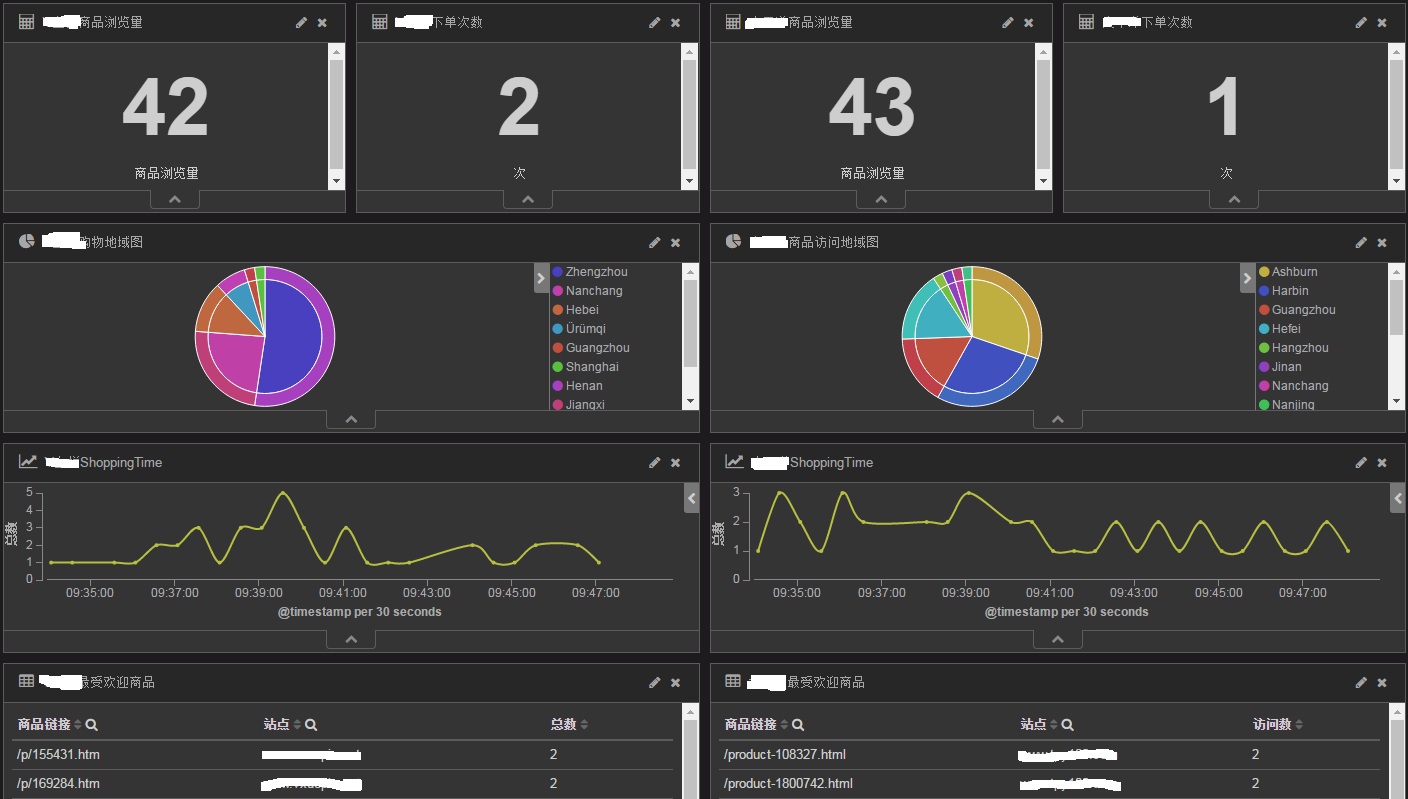
Task: Select Ürümqi in the pie legend
Action: (579, 329)
